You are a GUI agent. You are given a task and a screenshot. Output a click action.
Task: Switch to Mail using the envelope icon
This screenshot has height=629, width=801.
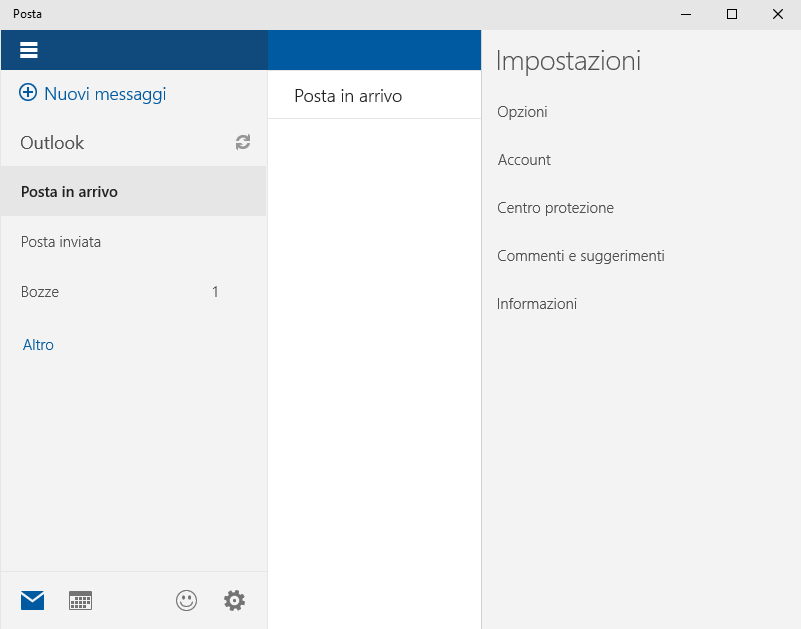tap(33, 600)
